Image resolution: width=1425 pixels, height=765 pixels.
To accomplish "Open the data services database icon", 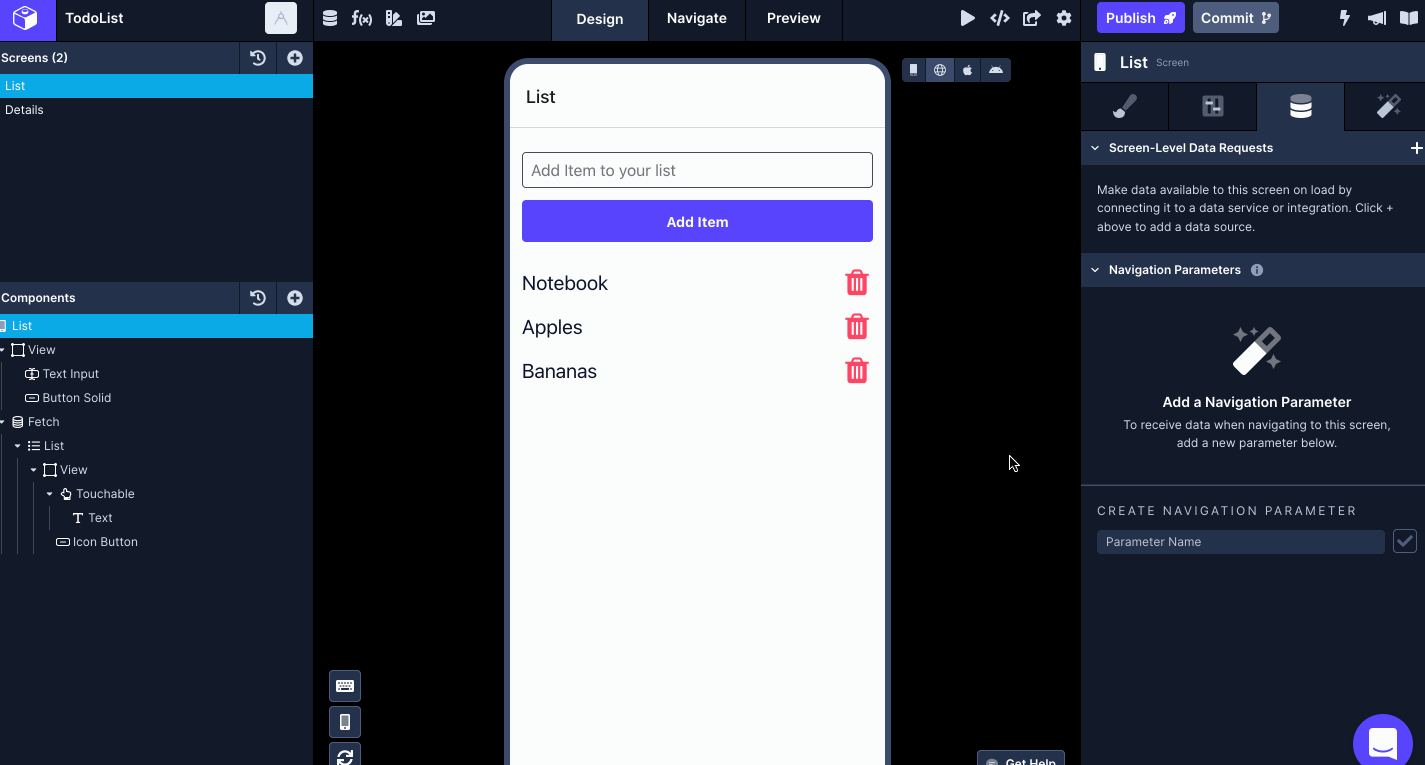I will [330, 18].
